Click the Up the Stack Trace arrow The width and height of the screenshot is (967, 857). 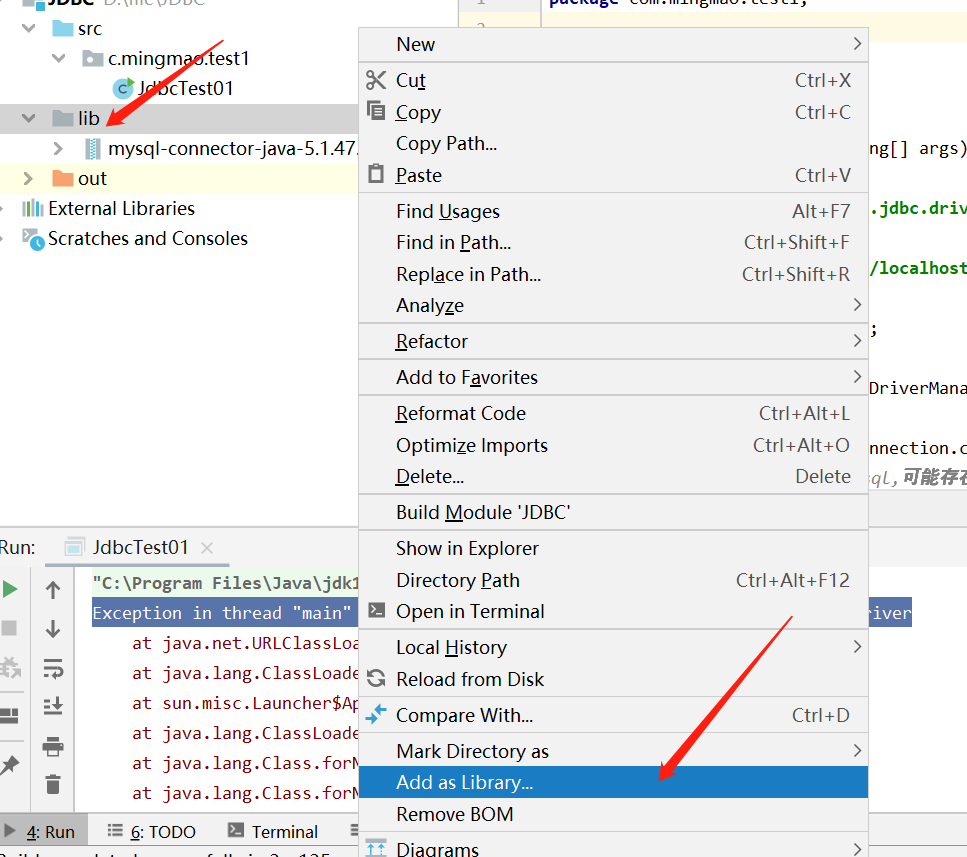(53, 590)
